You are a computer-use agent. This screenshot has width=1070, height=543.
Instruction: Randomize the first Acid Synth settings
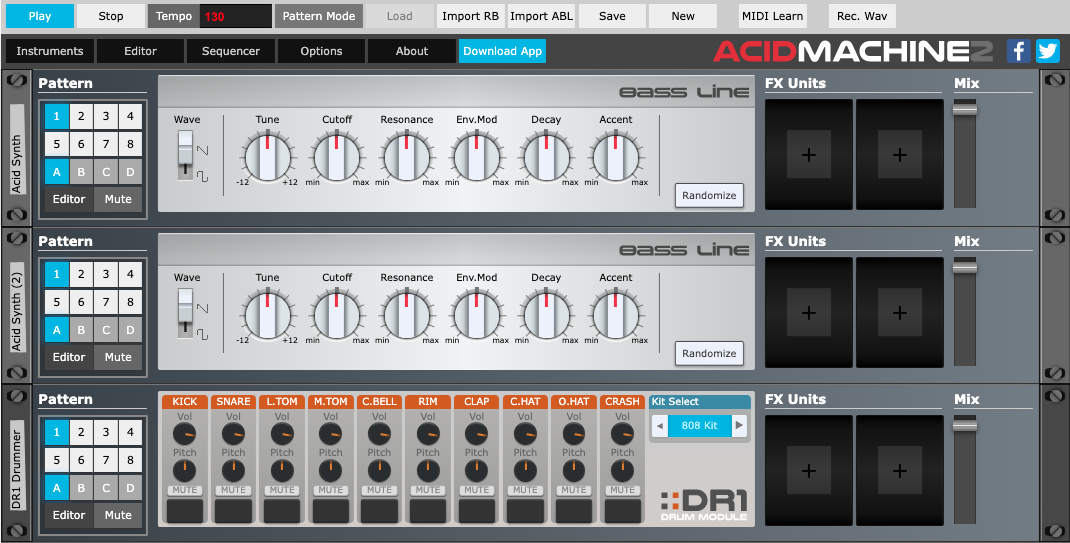coord(709,196)
